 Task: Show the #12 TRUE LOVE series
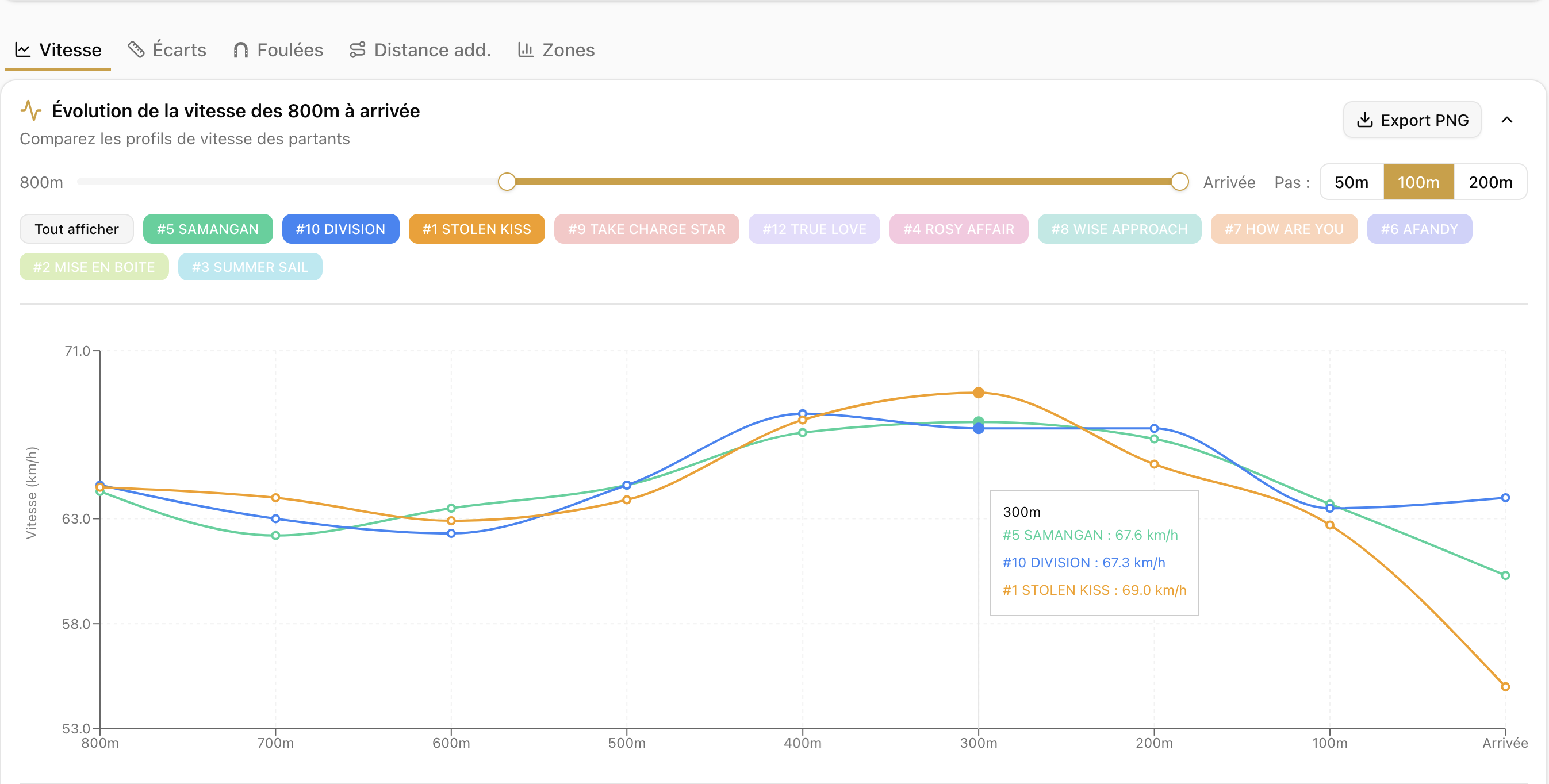[814, 229]
